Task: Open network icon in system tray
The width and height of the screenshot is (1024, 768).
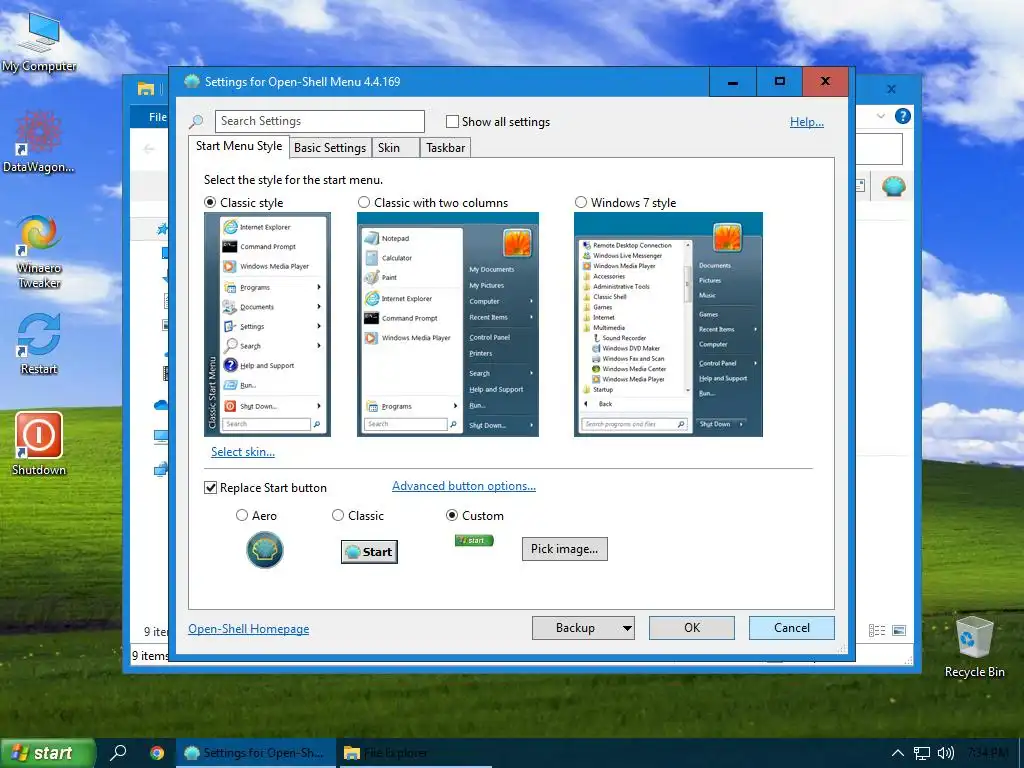Action: [x=921, y=753]
